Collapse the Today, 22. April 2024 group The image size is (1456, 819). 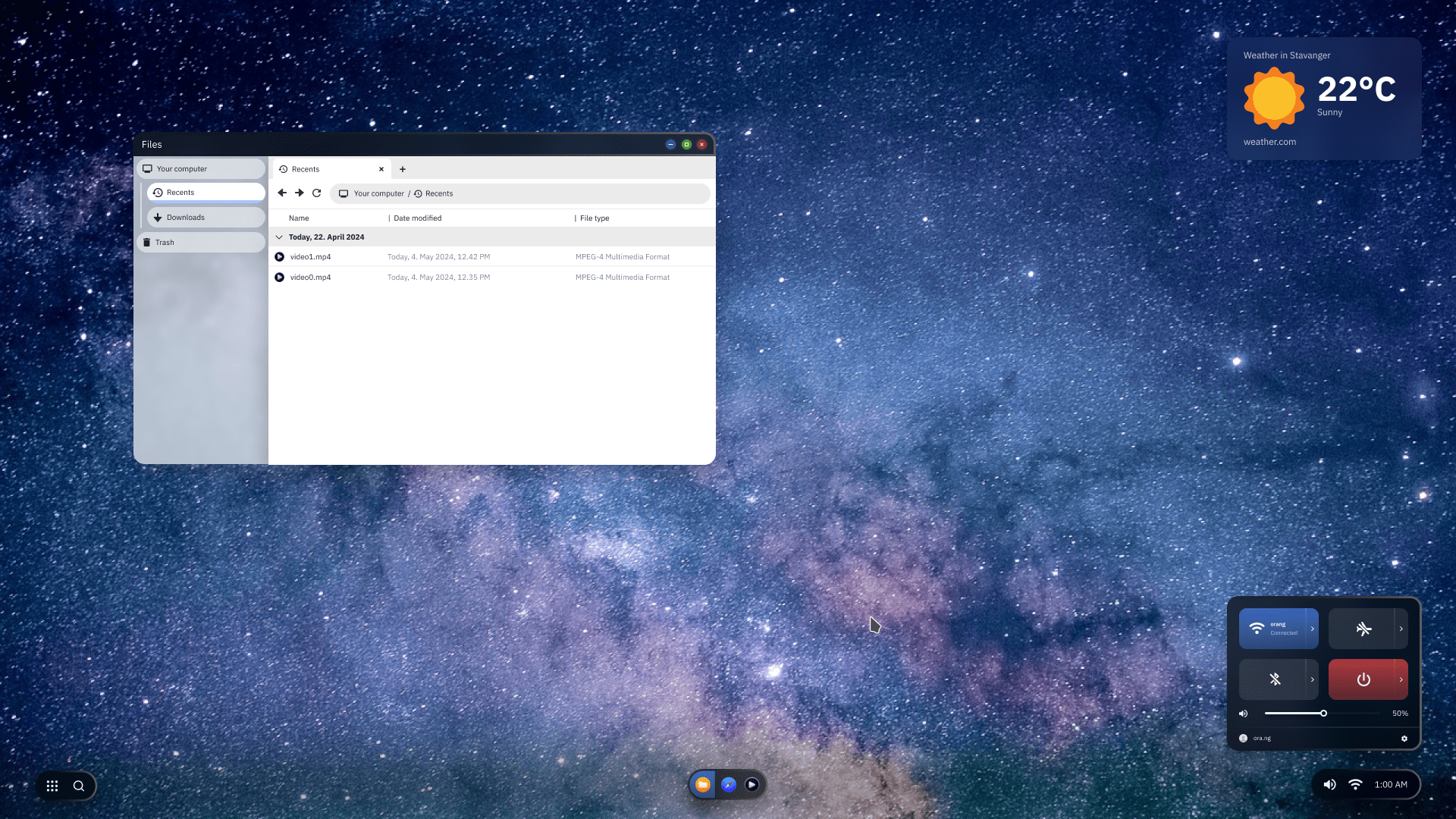coord(280,237)
